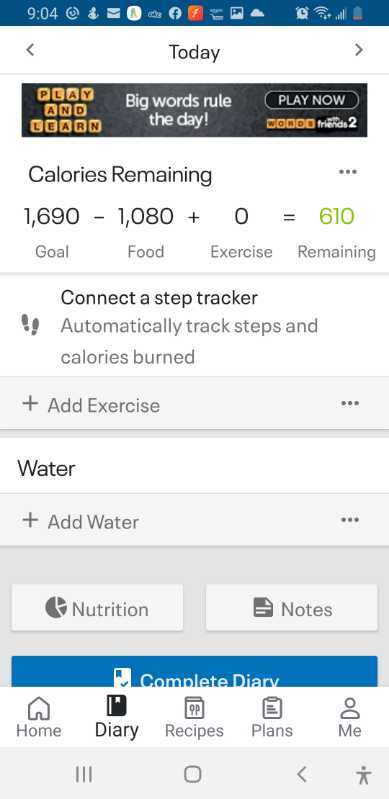Tap PLAY NOW in the ad banner
This screenshot has width=389, height=799.
312,100
